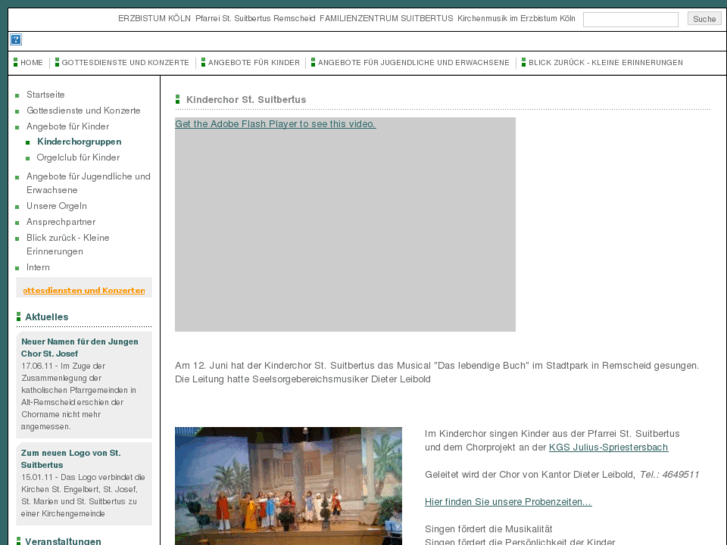Select Blick zurück - Kleine Erinnerungen sidebar item
The width and height of the screenshot is (727, 545).
point(68,244)
